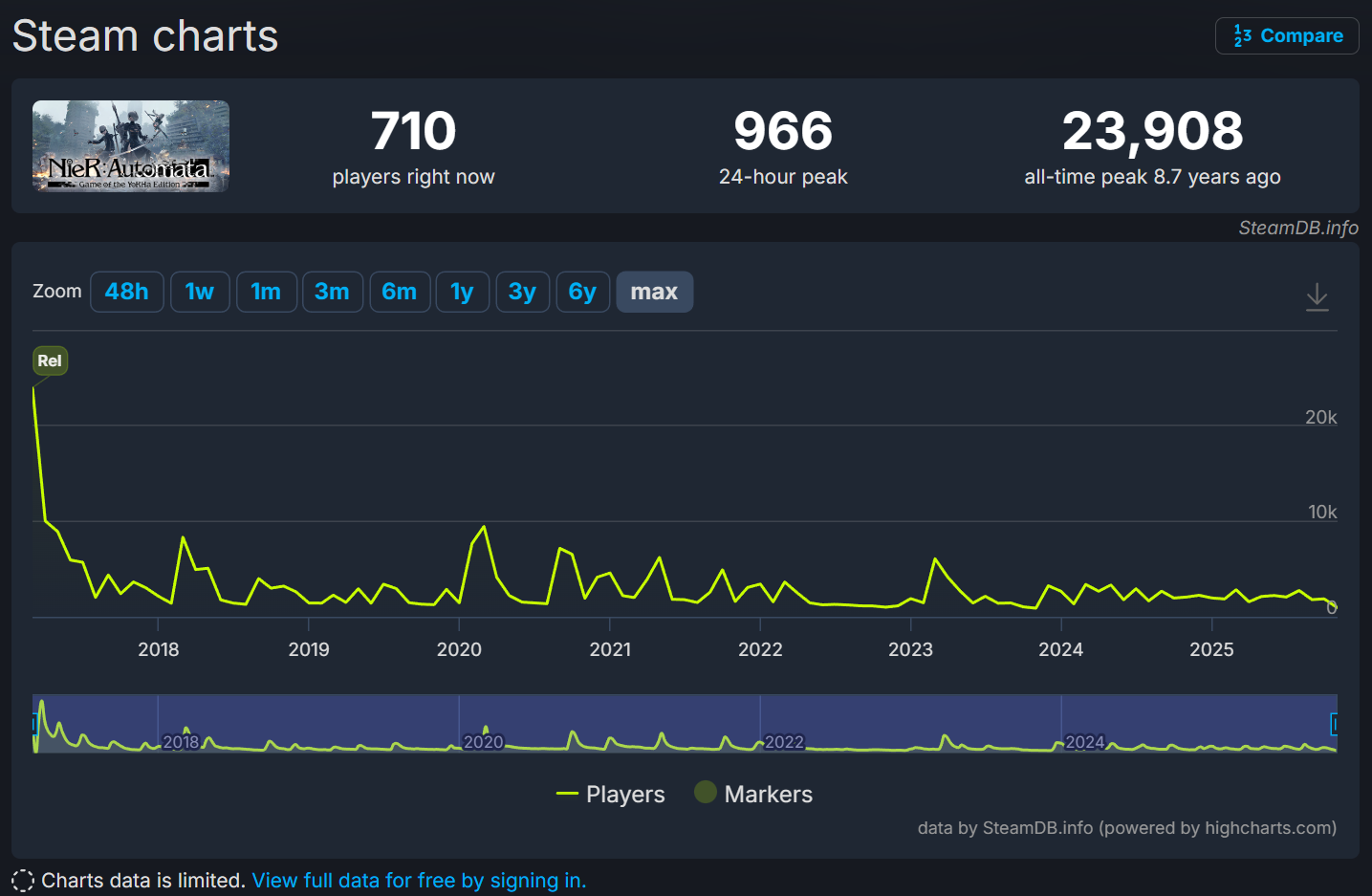Viewport: 1372px width, 896px height.
Task: Set chart zoom to 3y
Action: (x=522, y=292)
